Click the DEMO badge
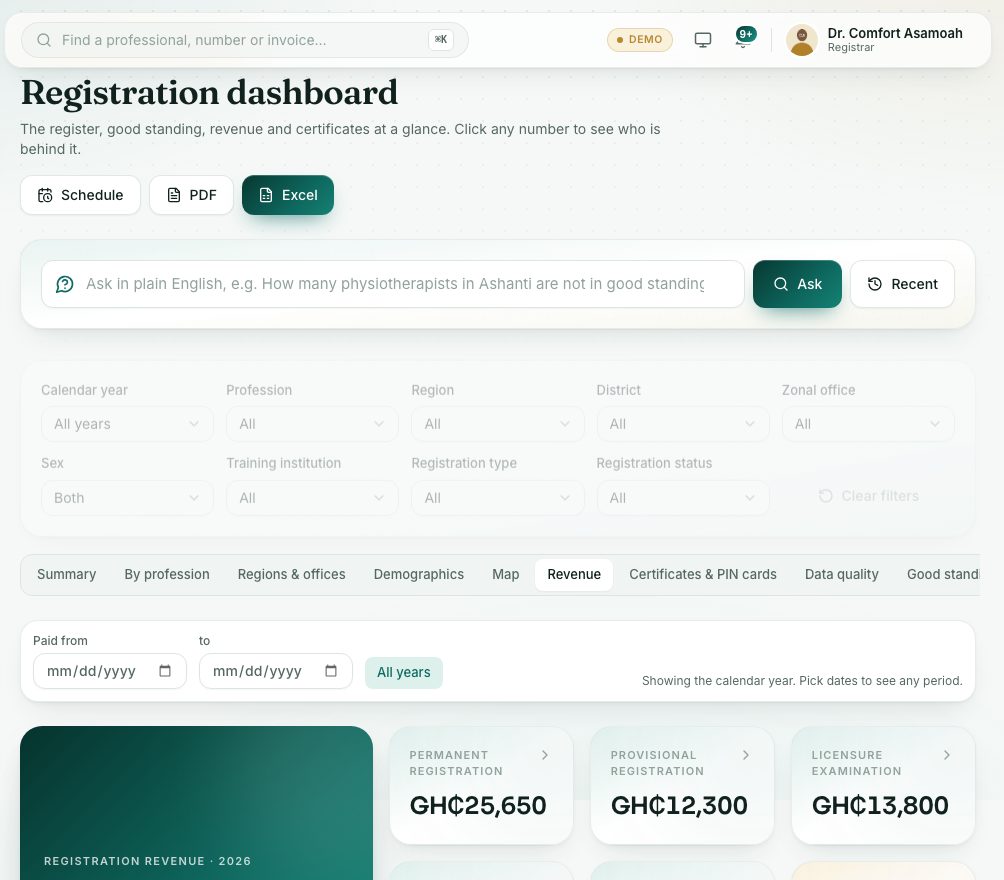1004x880 pixels. pyautogui.click(x=640, y=40)
